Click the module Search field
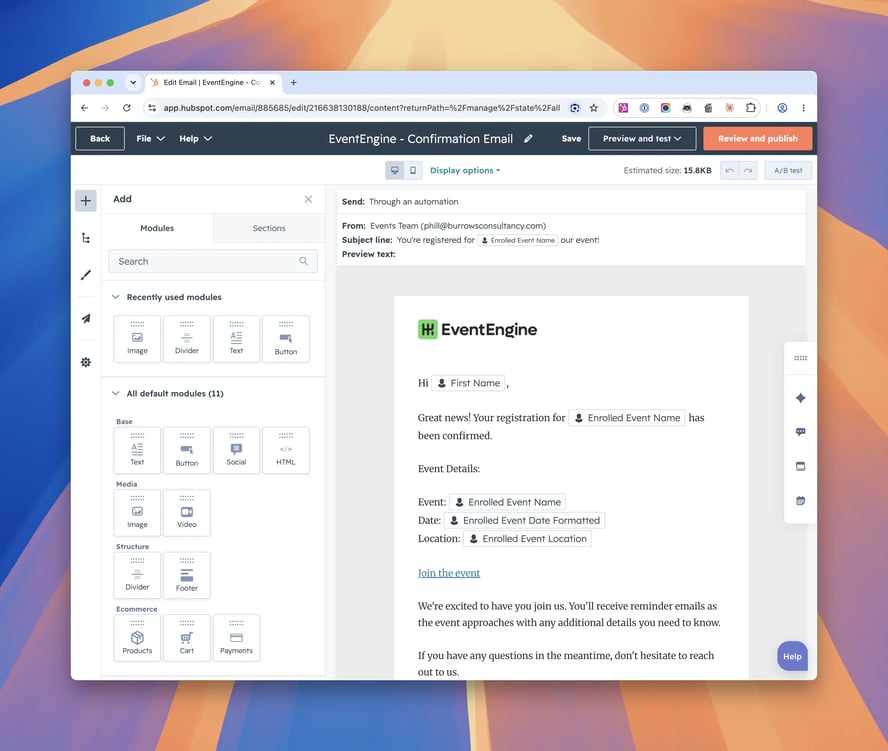 (x=213, y=261)
